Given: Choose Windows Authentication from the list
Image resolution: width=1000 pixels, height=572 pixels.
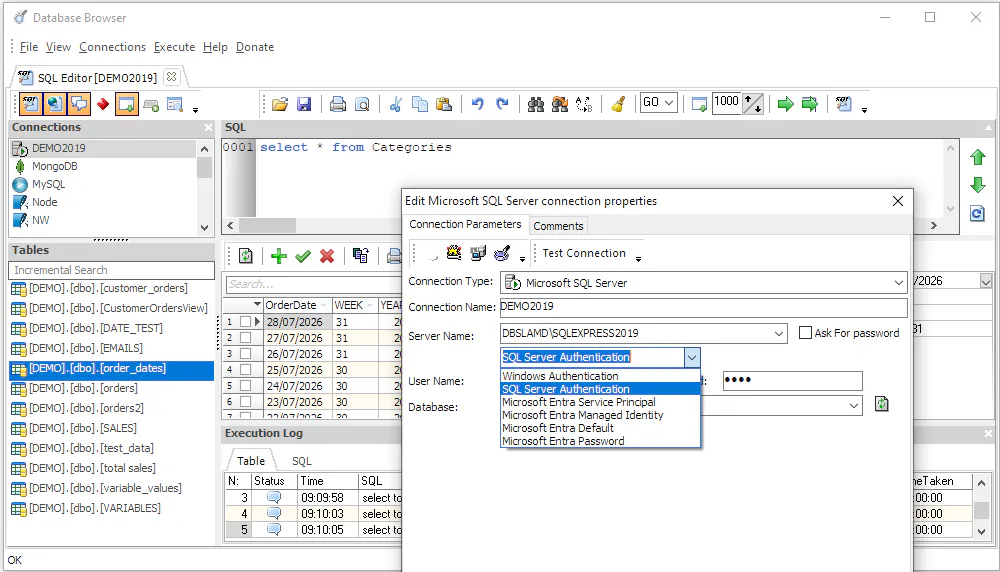Looking at the screenshot, I should [600, 376].
